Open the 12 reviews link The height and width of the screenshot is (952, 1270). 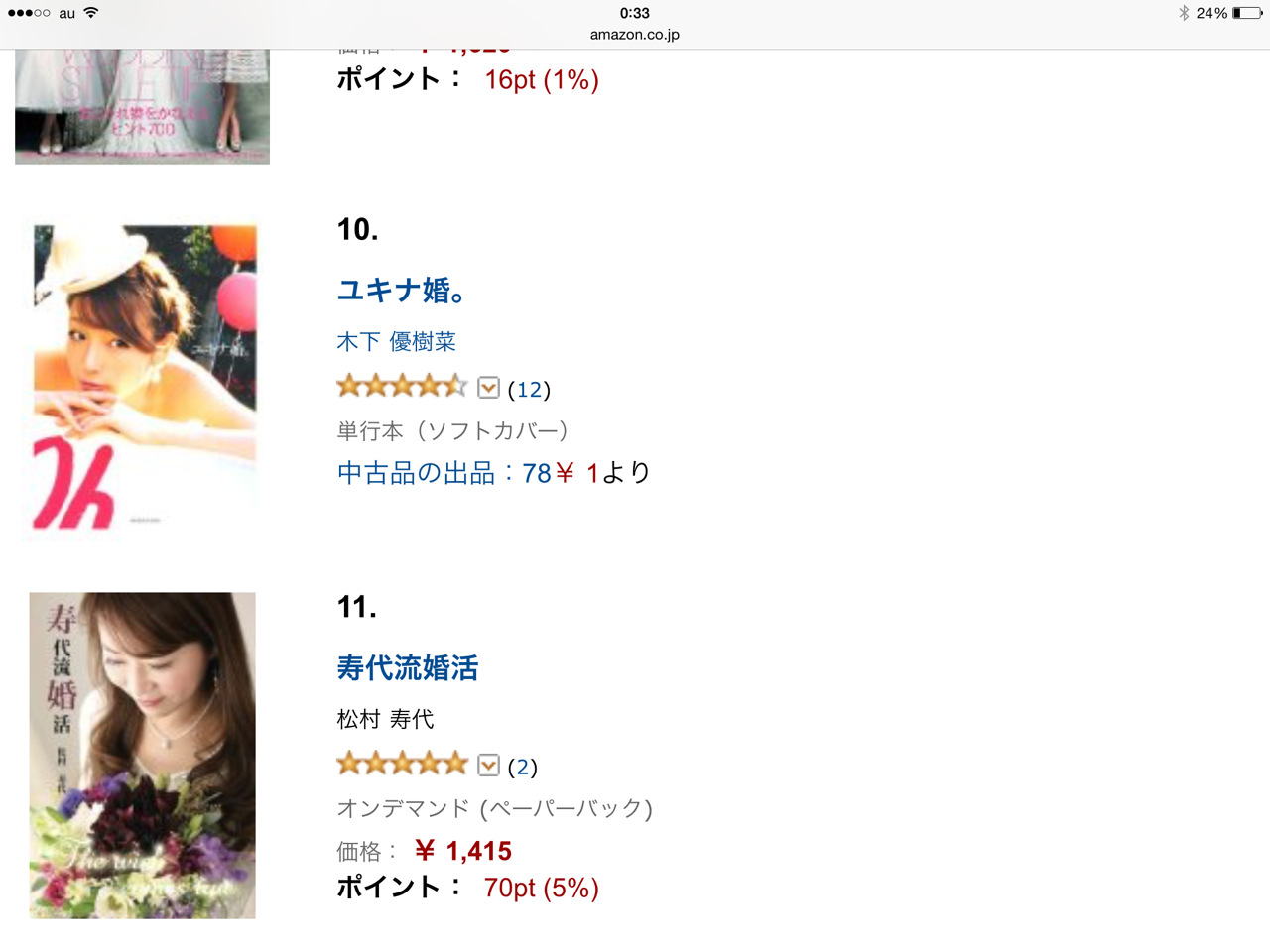click(529, 389)
